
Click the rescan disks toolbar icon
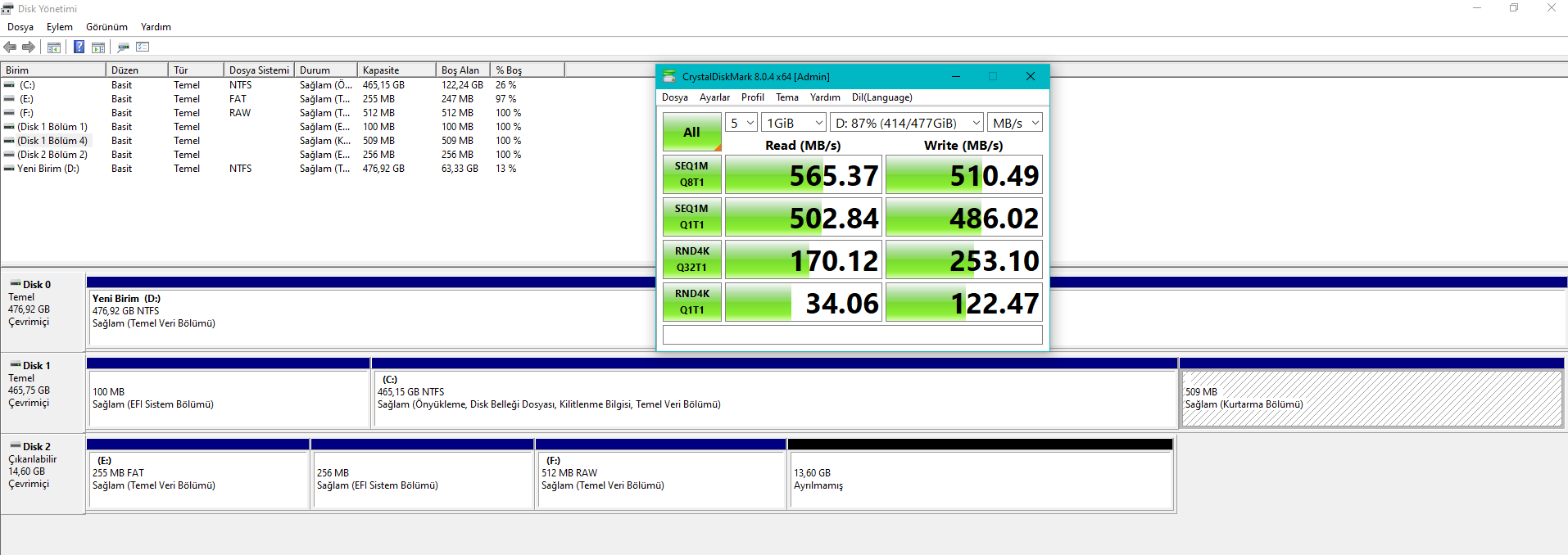tap(124, 47)
